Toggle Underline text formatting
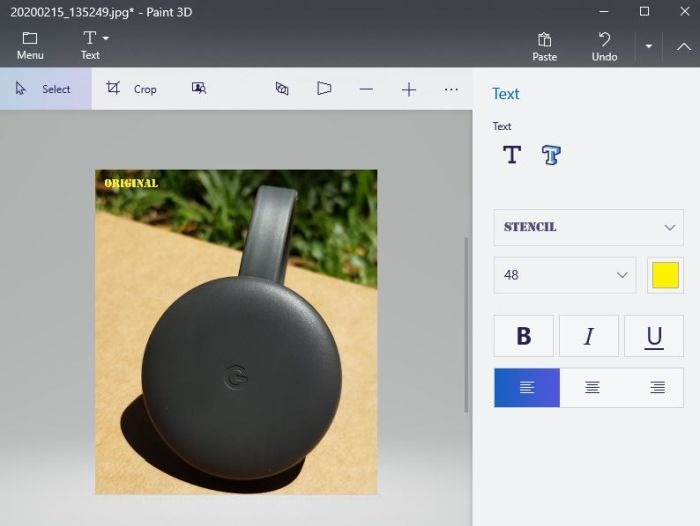The image size is (700, 526). point(654,336)
